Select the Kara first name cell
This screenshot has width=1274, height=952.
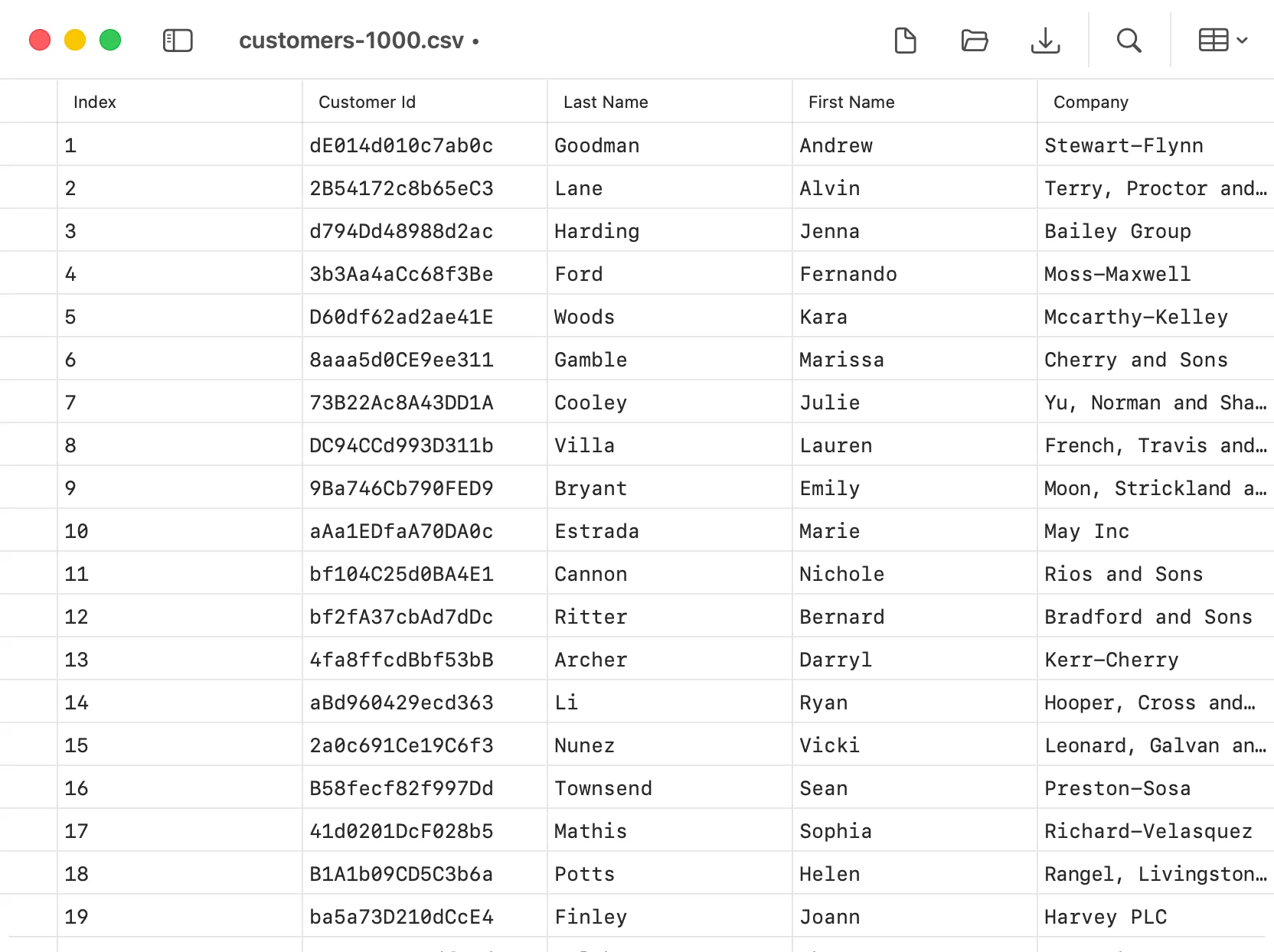tap(915, 316)
